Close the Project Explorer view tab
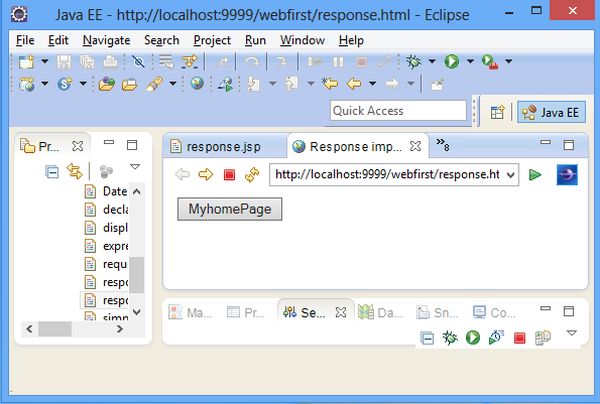The width and height of the screenshot is (600, 404). pos(78,146)
